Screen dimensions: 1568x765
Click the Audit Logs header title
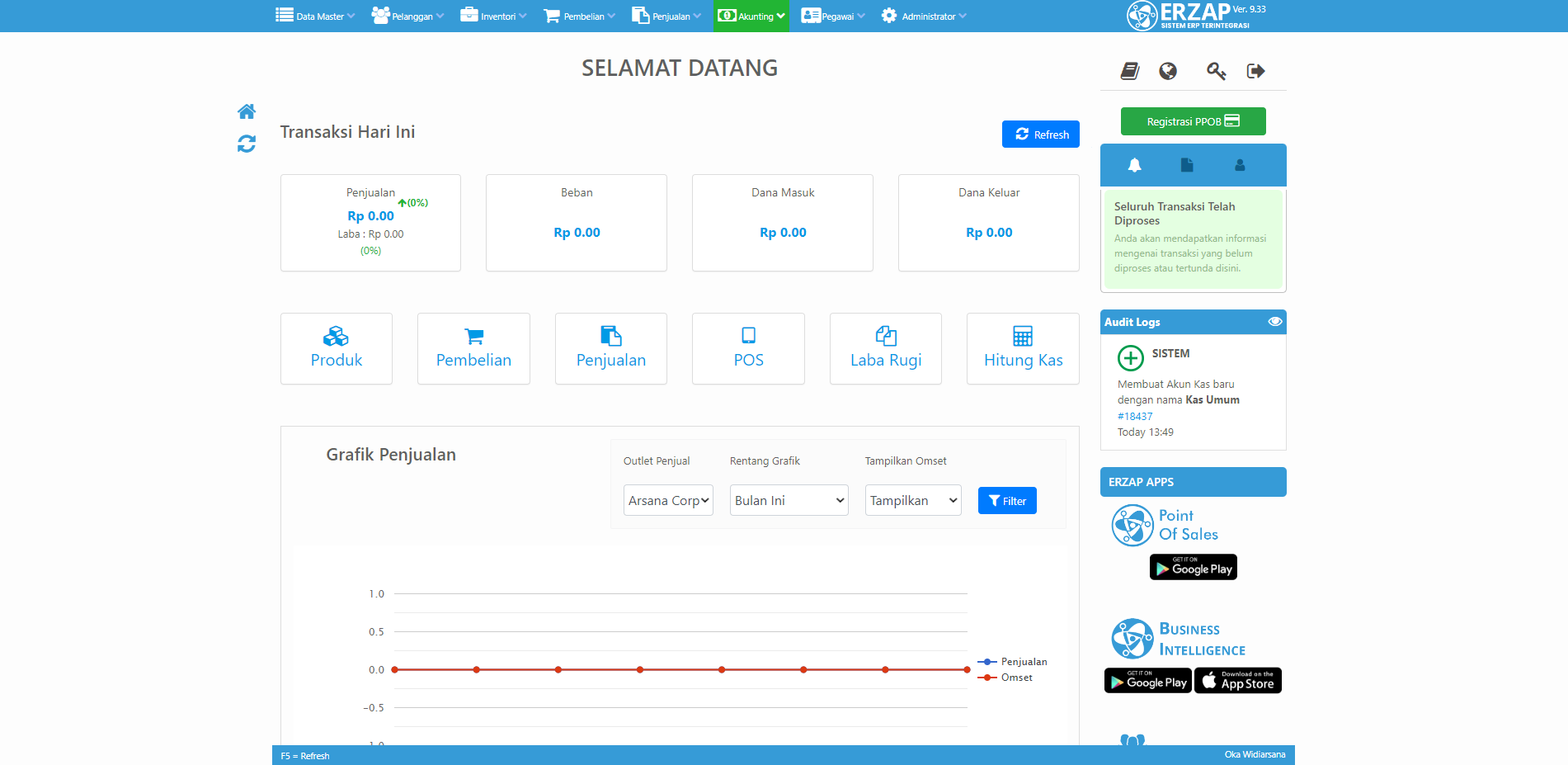1132,322
